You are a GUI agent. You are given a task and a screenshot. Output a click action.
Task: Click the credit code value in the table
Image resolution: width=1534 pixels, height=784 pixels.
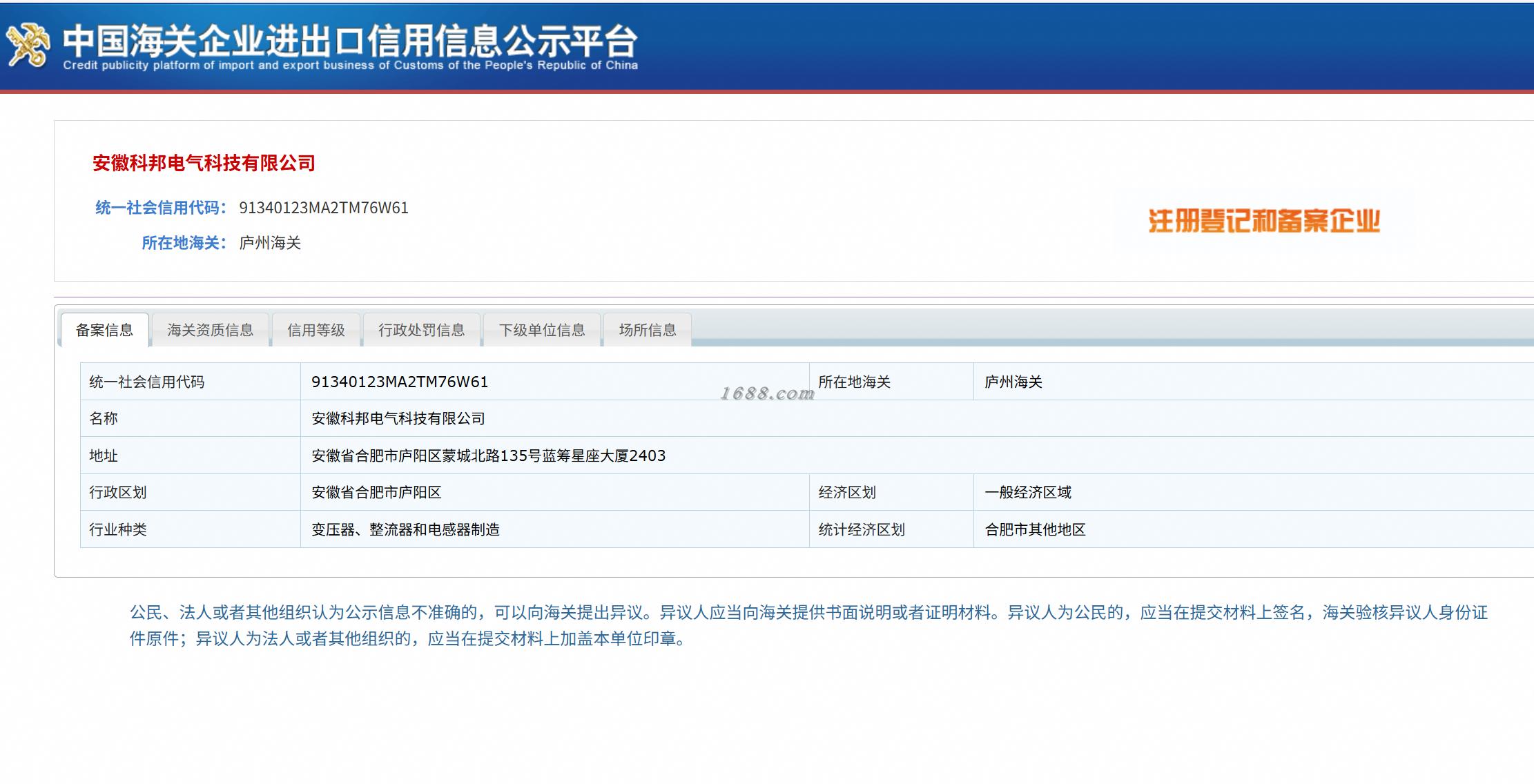tap(400, 382)
